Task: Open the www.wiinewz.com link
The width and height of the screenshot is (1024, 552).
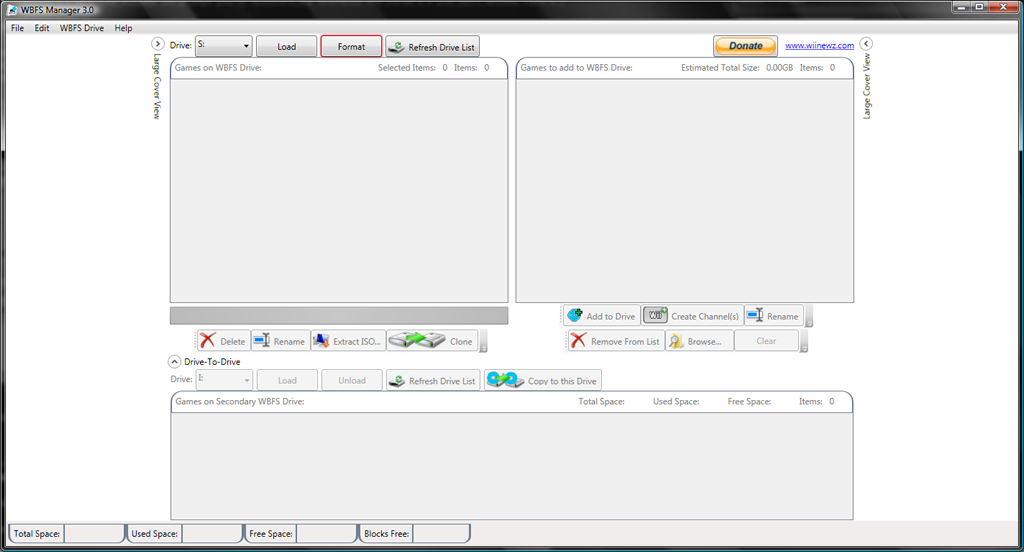Action: (x=819, y=46)
